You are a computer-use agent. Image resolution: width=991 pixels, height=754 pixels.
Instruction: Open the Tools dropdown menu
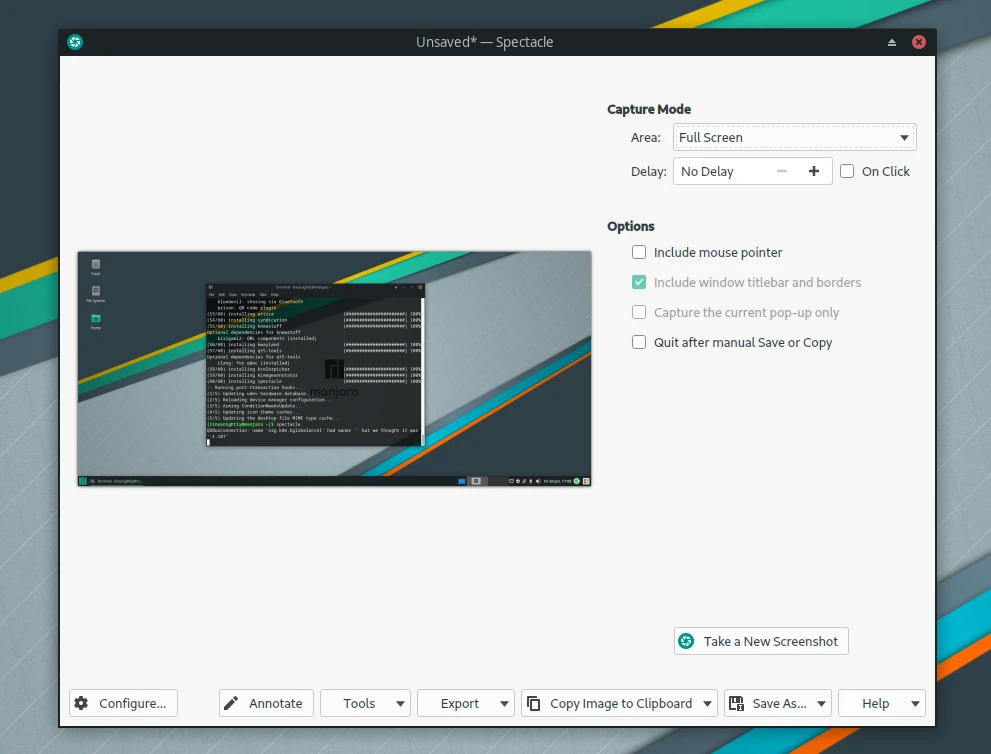click(x=365, y=703)
